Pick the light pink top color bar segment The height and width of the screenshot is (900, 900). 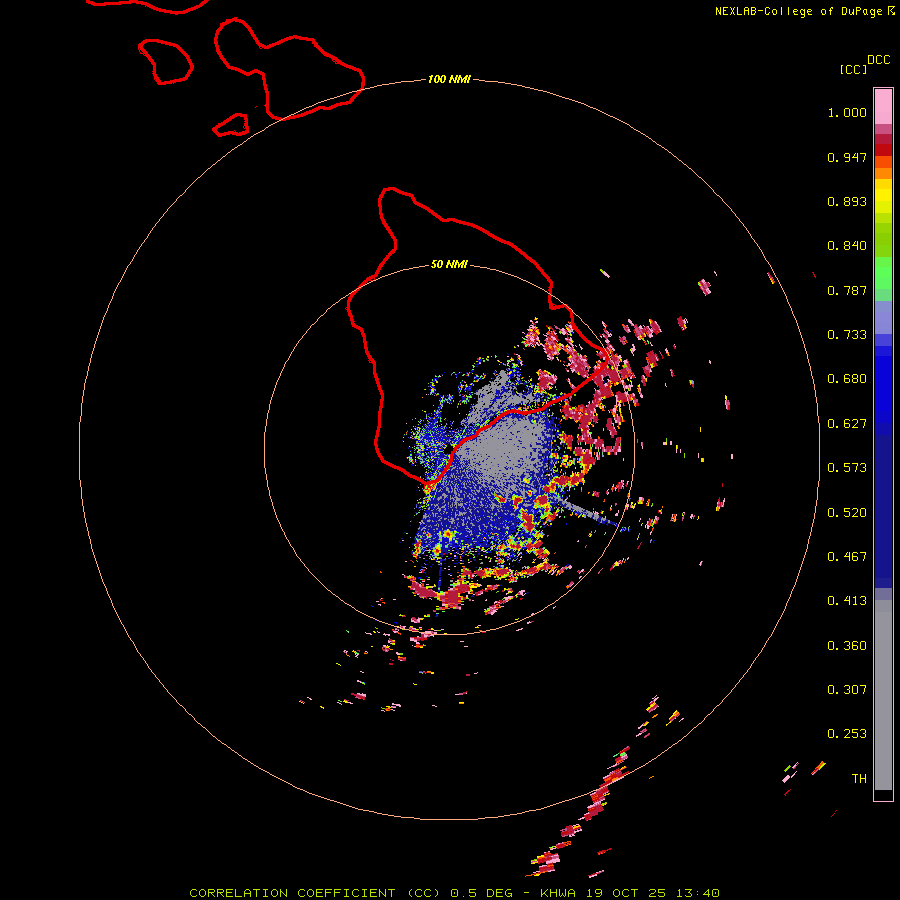(x=883, y=106)
